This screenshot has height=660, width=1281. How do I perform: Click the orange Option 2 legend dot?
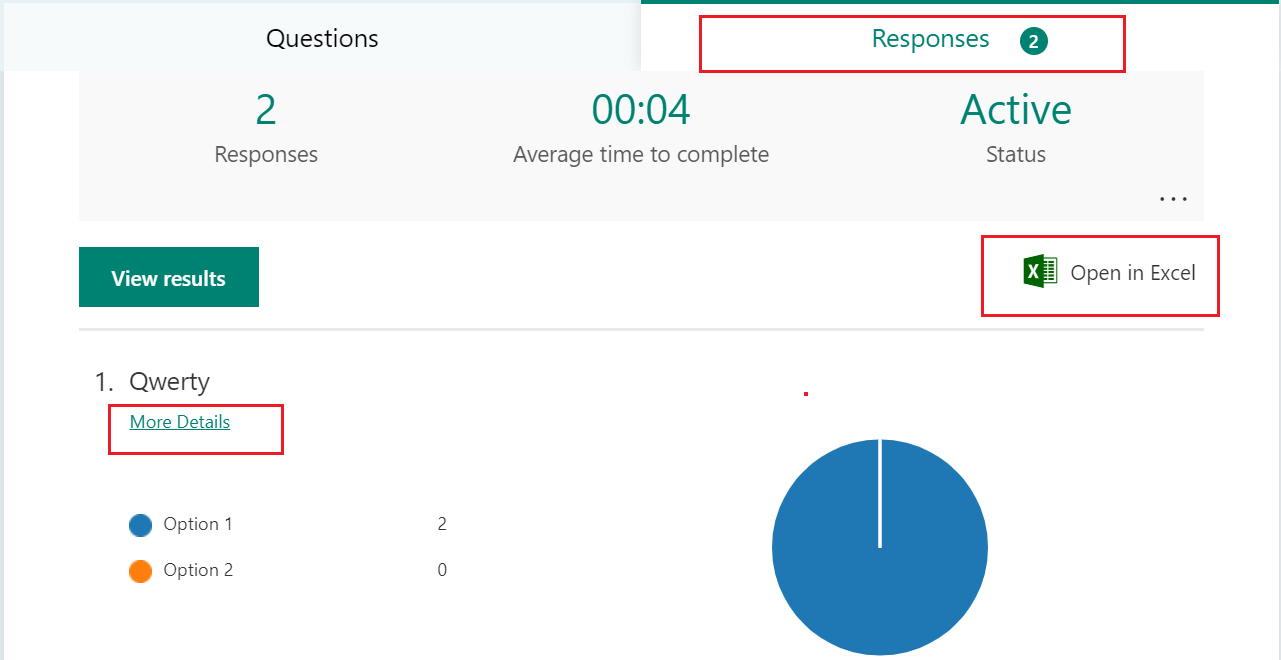coord(141,571)
